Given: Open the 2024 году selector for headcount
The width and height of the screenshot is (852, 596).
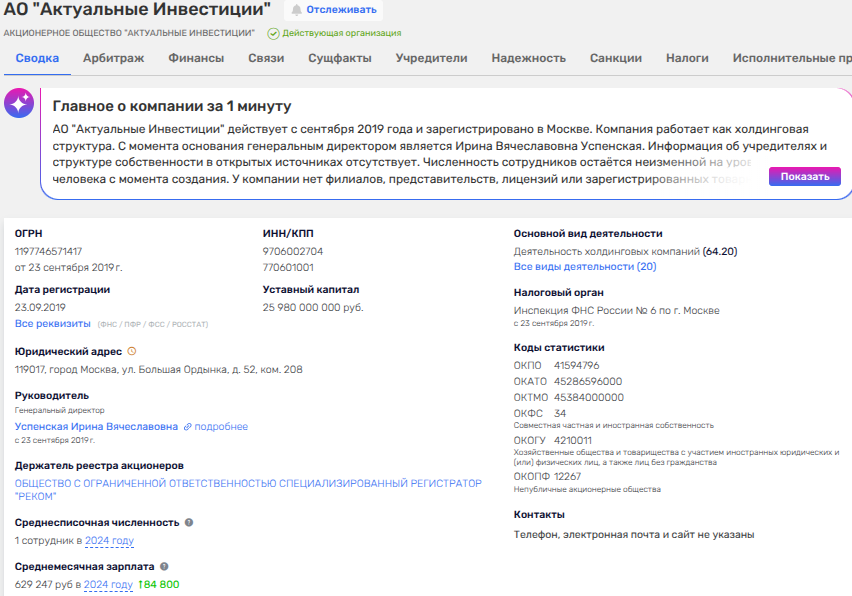Looking at the screenshot, I should pyautogui.click(x=109, y=541).
